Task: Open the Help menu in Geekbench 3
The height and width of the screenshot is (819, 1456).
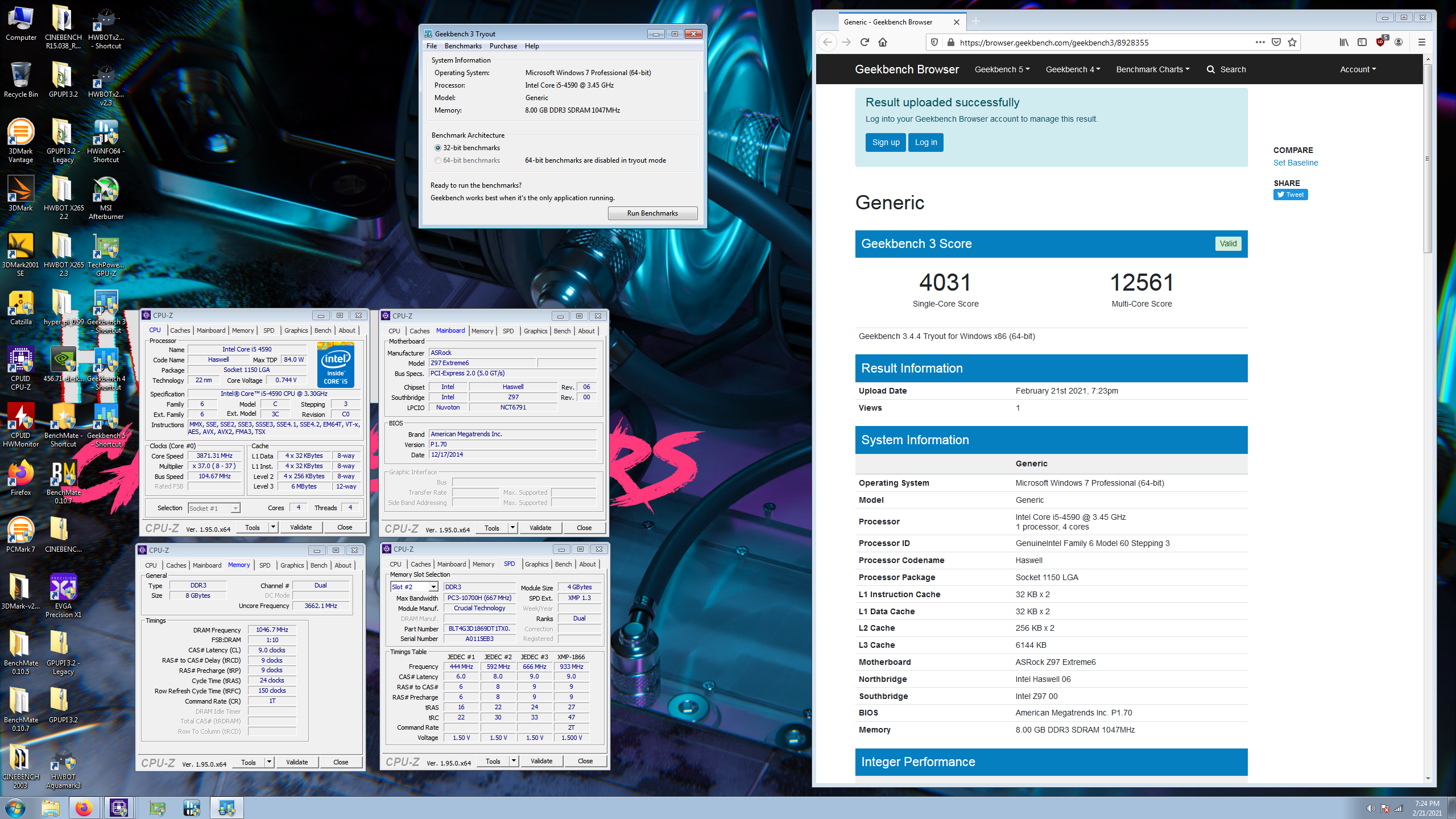Action: pos(532,46)
